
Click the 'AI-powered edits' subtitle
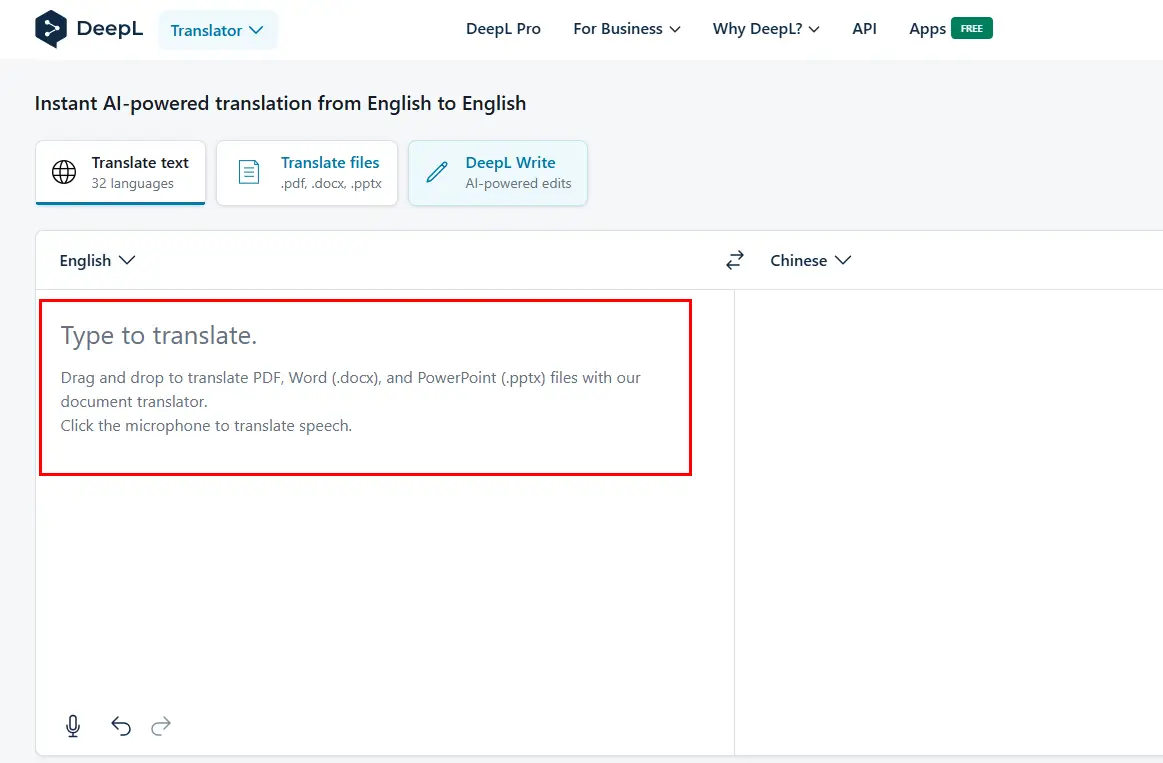click(x=518, y=183)
